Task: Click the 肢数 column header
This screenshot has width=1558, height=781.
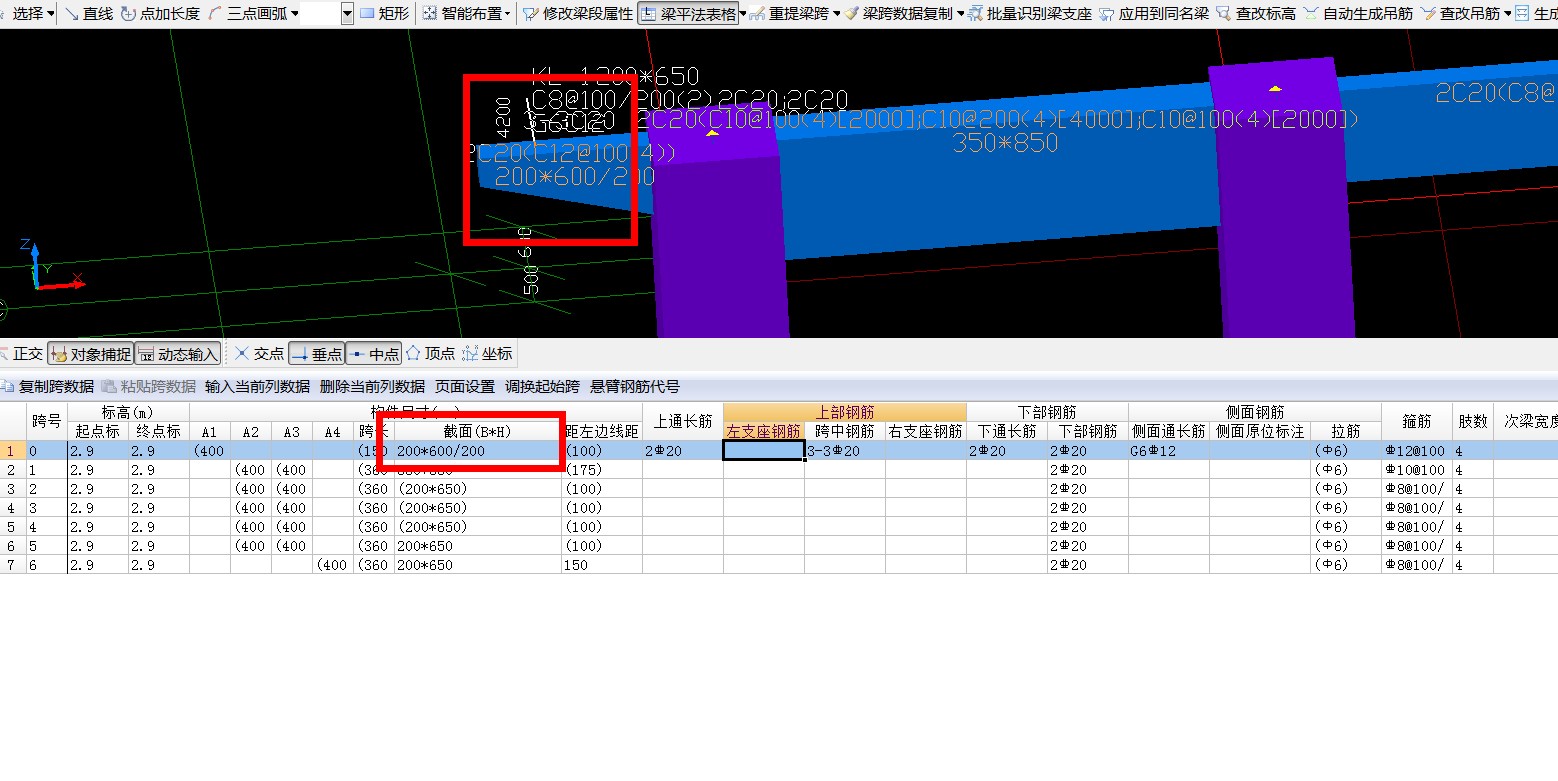Action: point(1472,422)
